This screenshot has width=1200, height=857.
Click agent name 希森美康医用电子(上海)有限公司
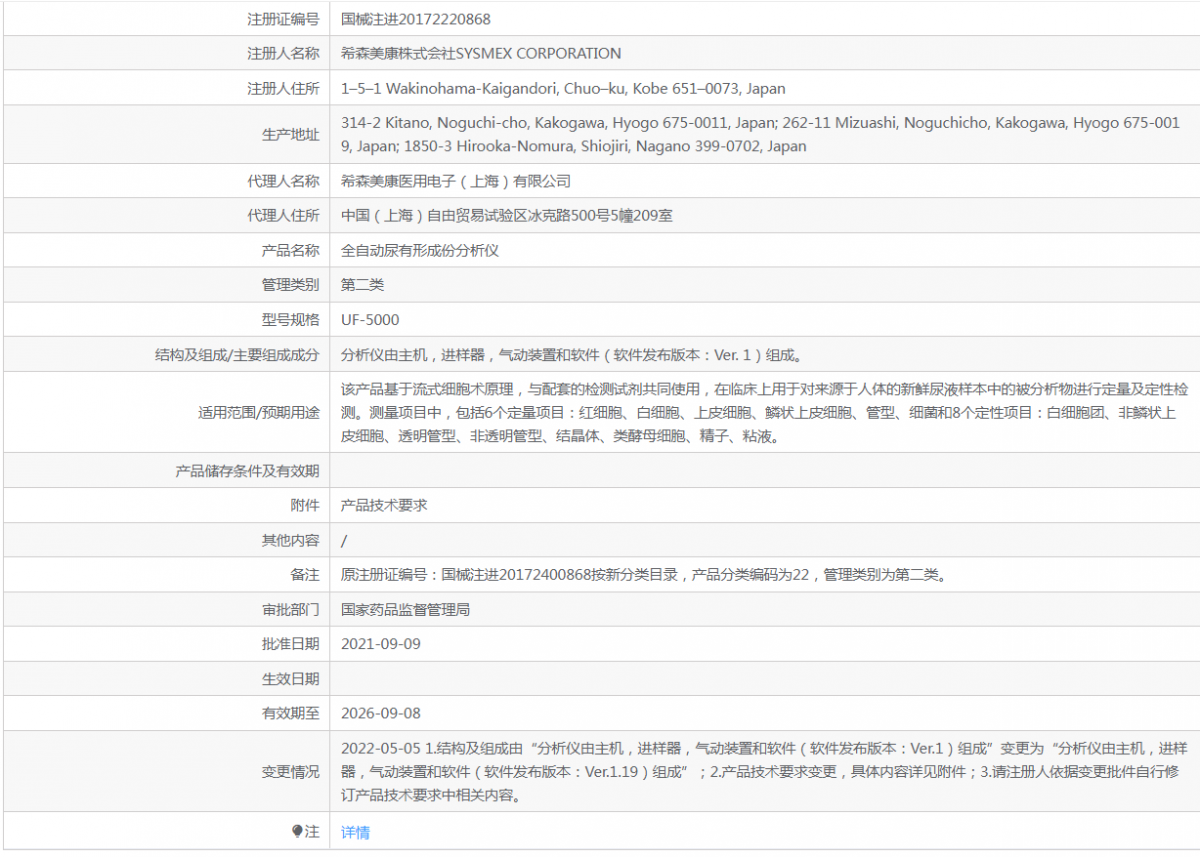[x=456, y=181]
